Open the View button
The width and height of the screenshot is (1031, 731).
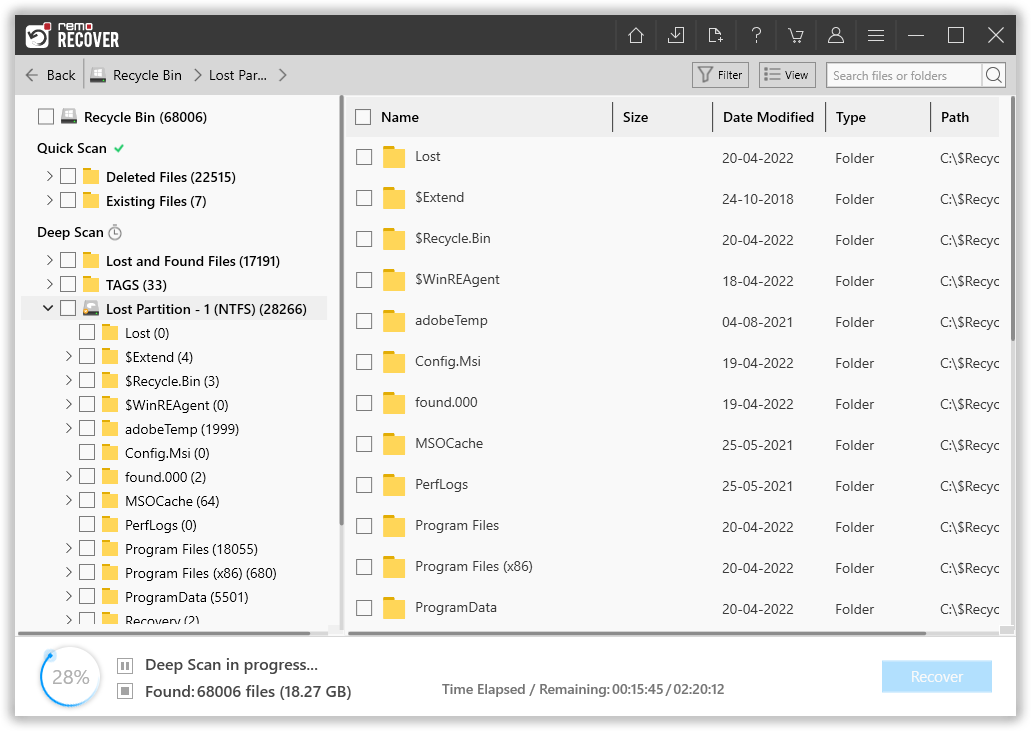click(x=787, y=75)
